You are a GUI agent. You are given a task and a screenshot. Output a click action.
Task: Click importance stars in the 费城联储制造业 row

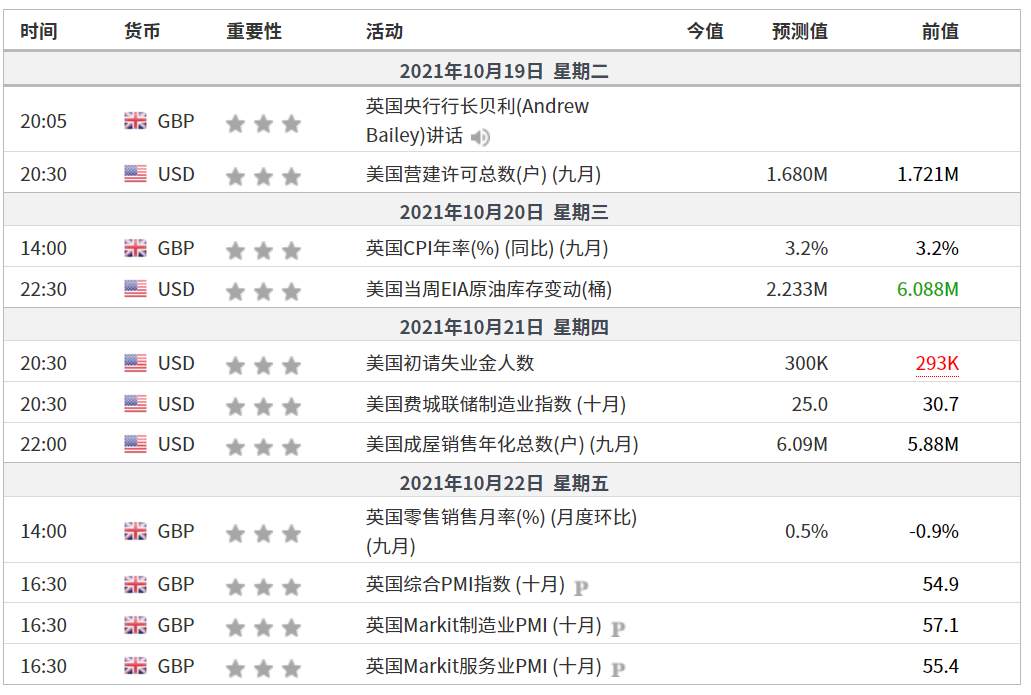click(x=263, y=406)
